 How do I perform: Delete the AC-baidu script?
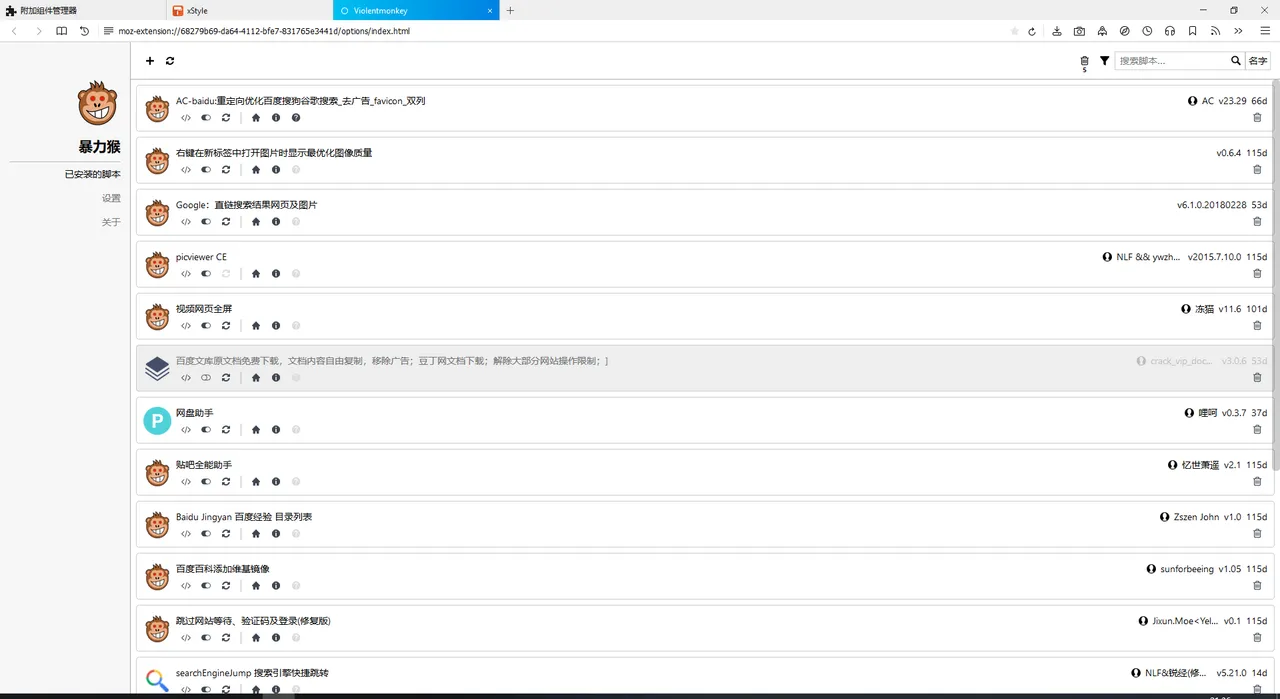tap(1257, 118)
